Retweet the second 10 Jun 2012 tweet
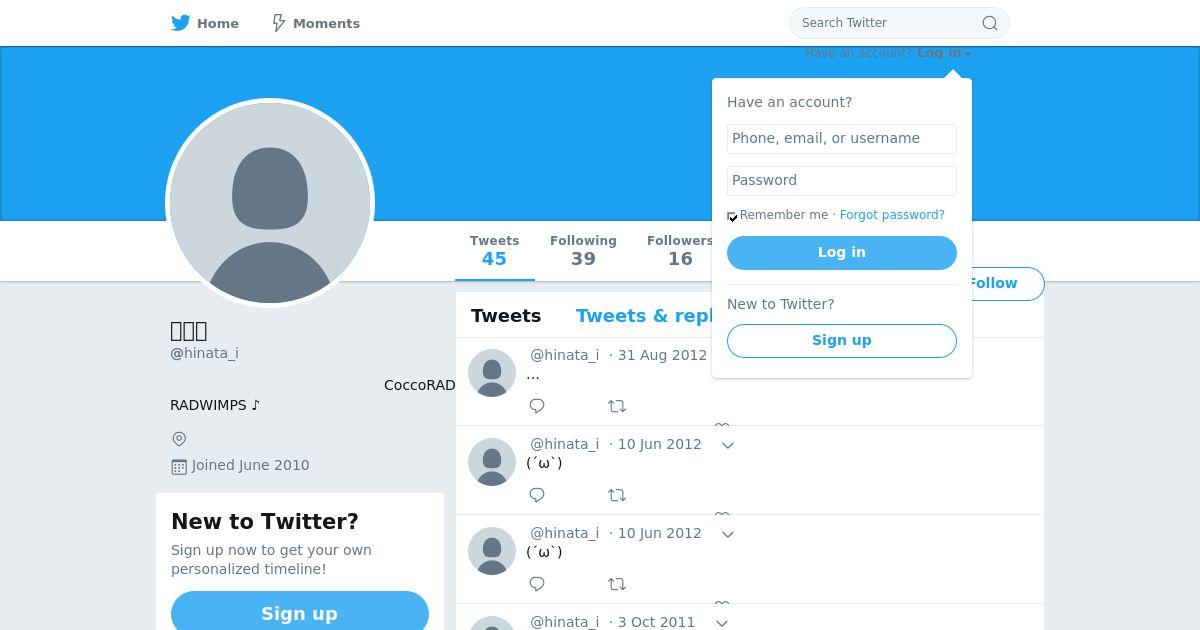Viewport: 1200px width, 630px height. coord(617,584)
